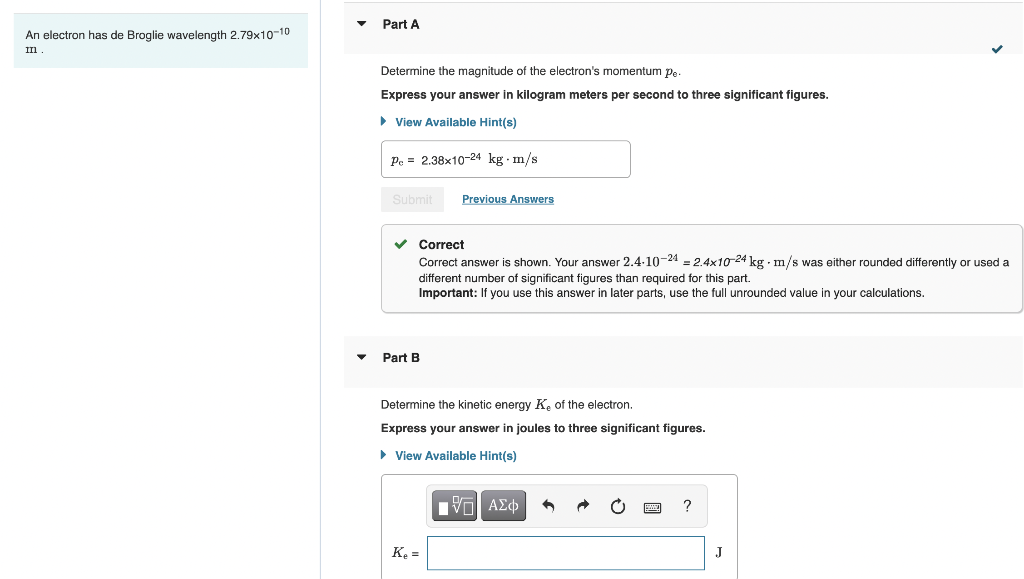Click the redo arrow in equation editor
Screen dimensions: 1024x579
tap(583, 505)
